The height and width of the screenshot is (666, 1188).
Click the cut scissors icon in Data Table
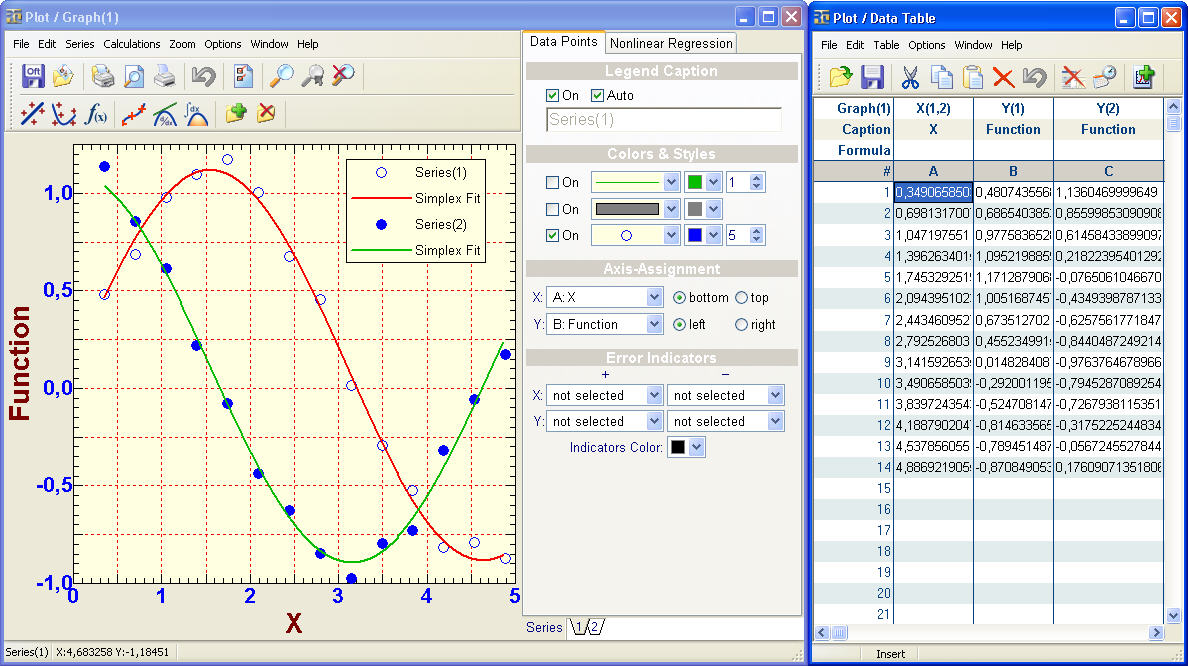910,77
